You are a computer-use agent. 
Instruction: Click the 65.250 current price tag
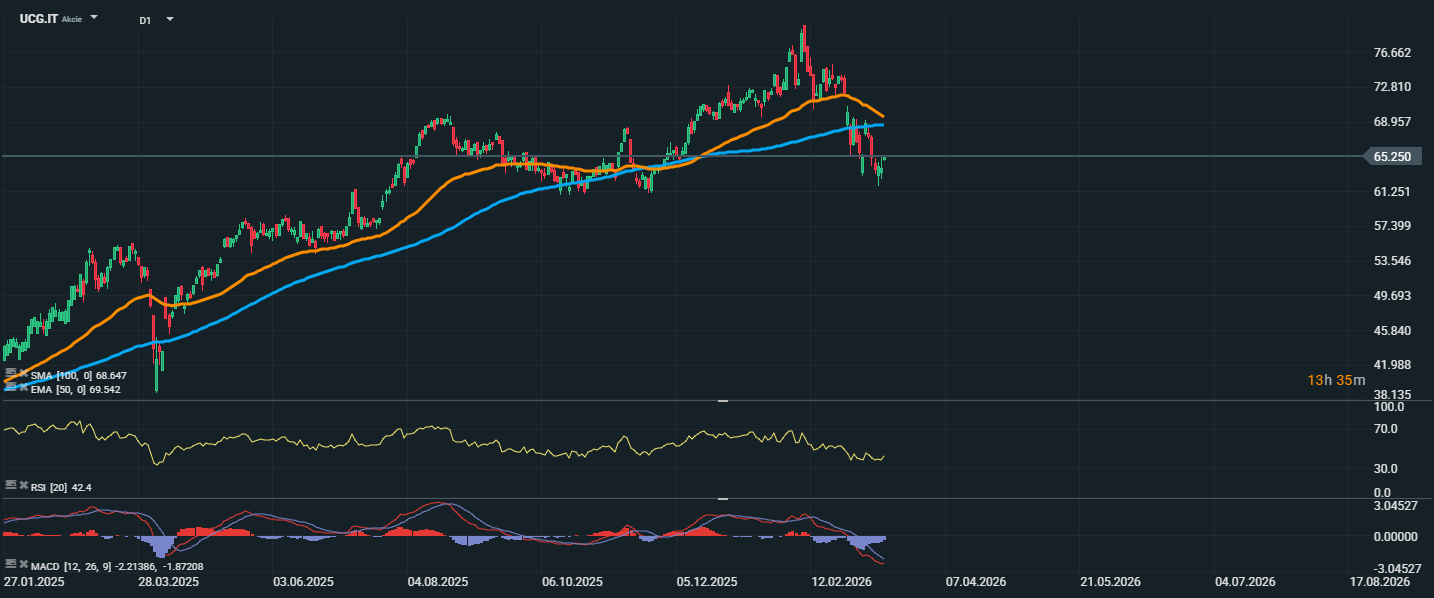click(1392, 157)
